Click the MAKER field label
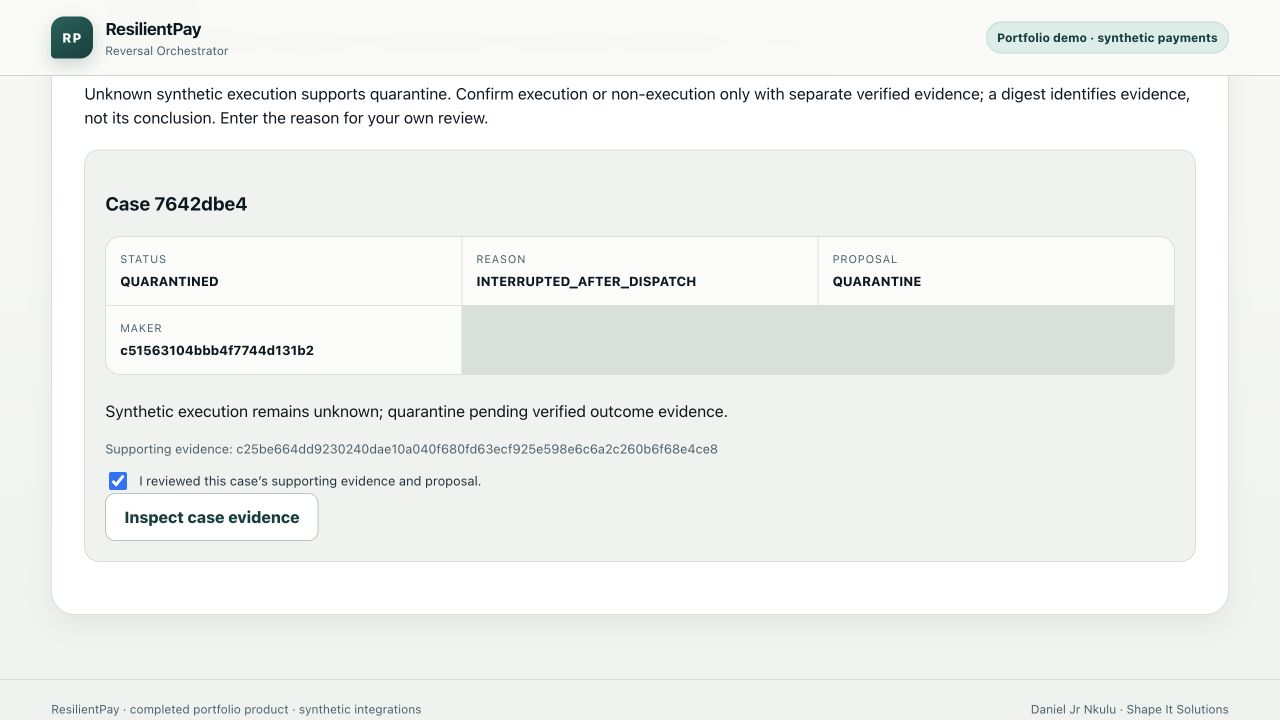1280x720 pixels. pyautogui.click(x=141, y=328)
